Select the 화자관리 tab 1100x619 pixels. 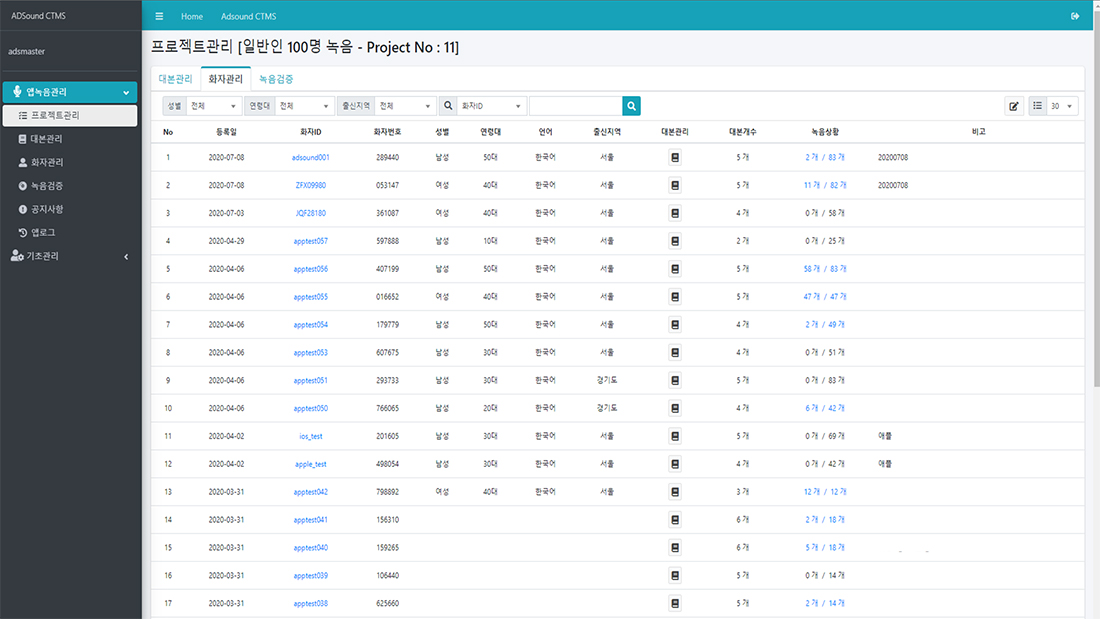coord(225,79)
